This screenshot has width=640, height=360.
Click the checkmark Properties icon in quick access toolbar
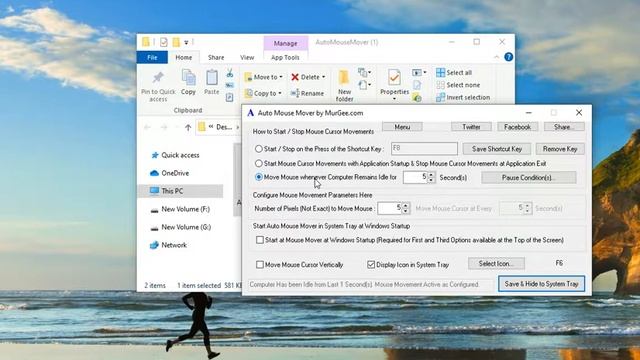pos(164,42)
